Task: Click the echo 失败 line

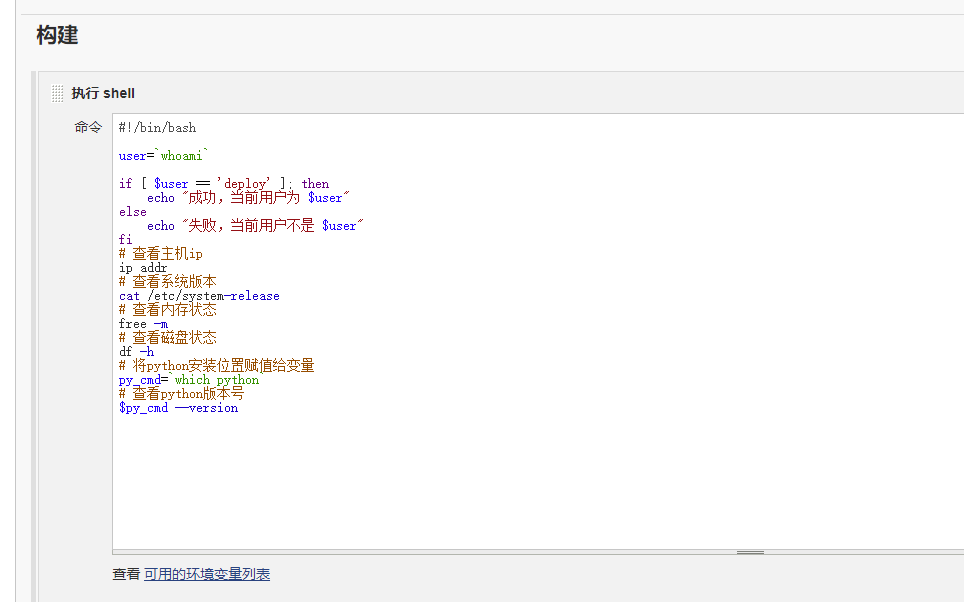Action: pos(257,225)
